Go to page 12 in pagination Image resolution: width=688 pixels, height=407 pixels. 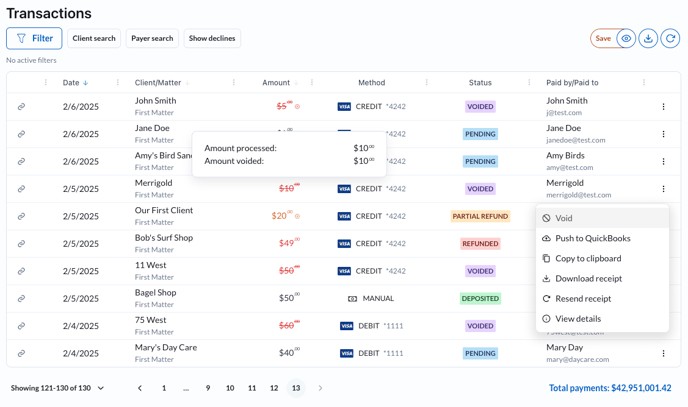274,388
